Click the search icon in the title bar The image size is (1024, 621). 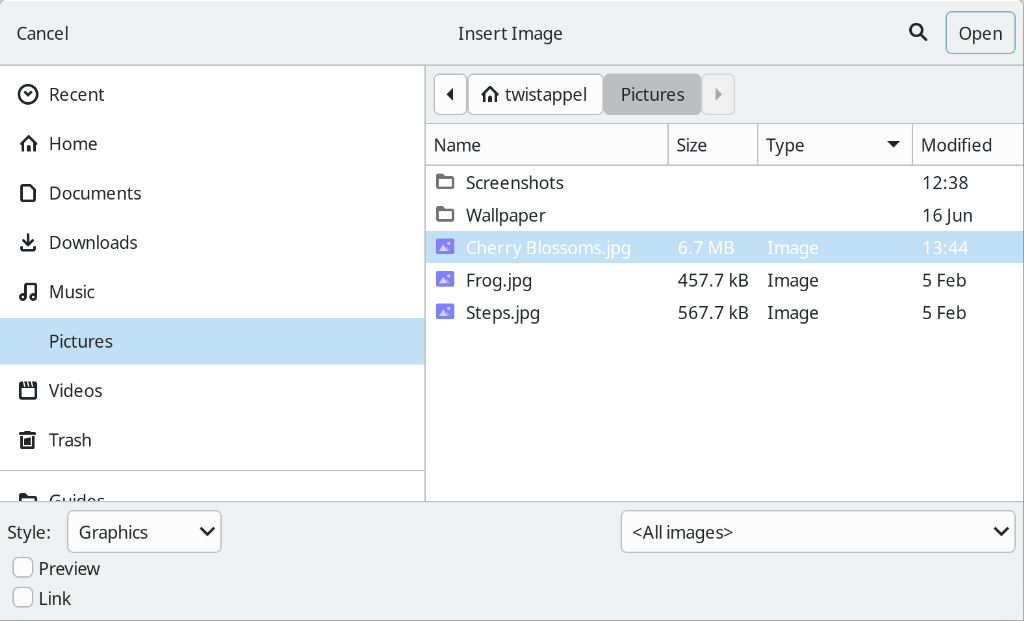(917, 32)
